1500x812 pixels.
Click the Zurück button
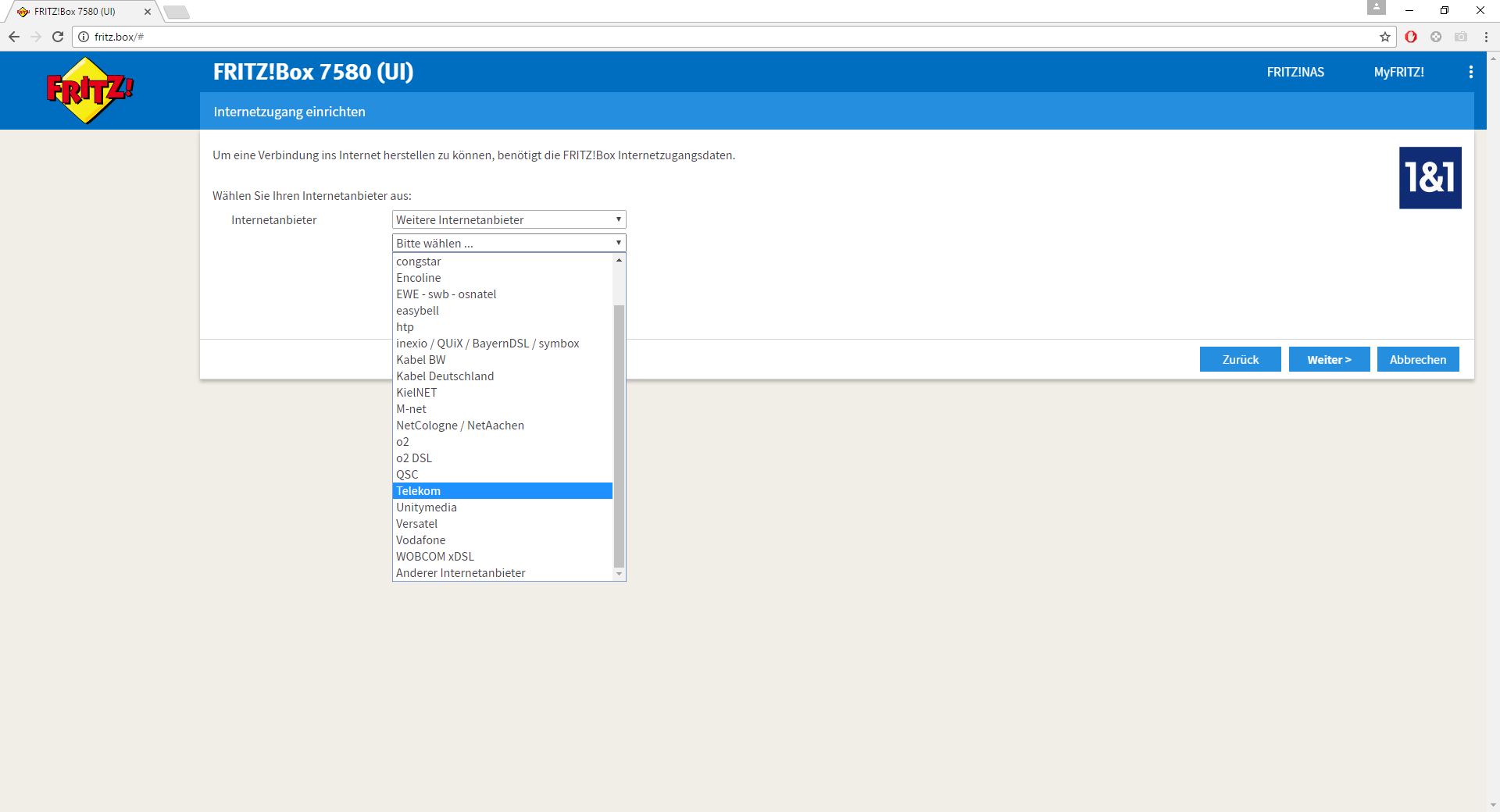tap(1240, 359)
